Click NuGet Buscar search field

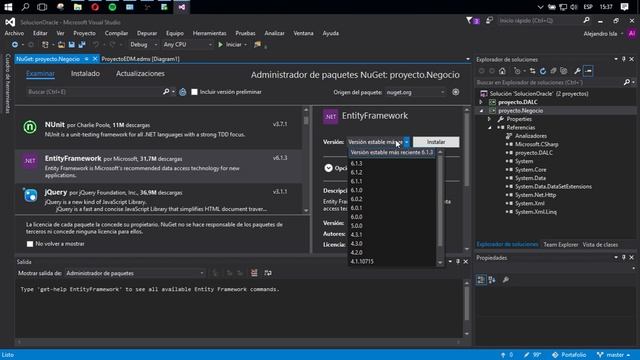[x=94, y=92]
